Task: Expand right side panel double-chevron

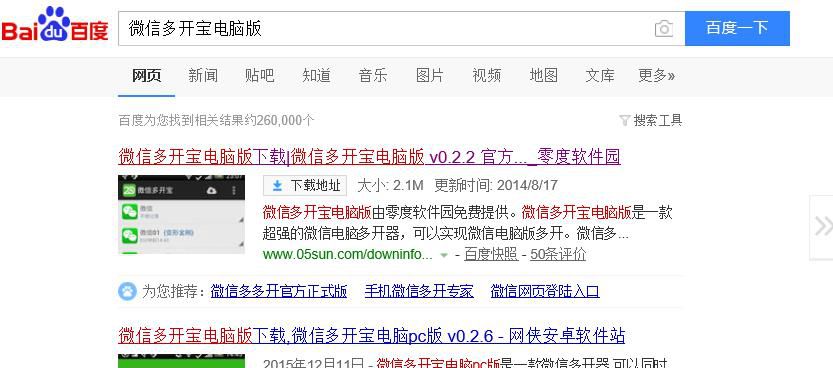Action: 823,227
